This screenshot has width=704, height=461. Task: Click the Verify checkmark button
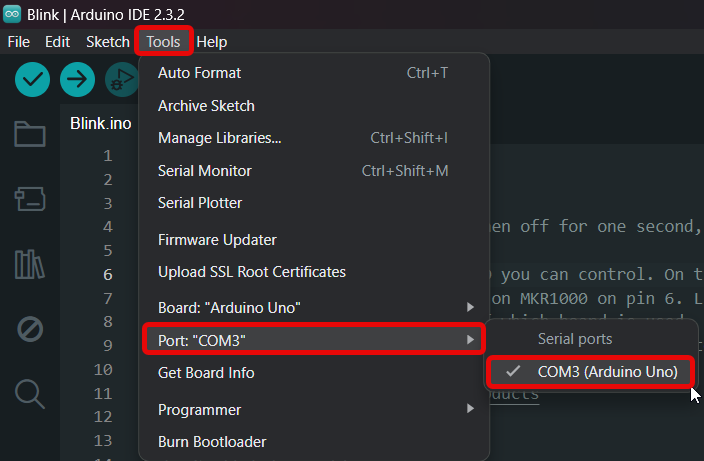[32, 79]
